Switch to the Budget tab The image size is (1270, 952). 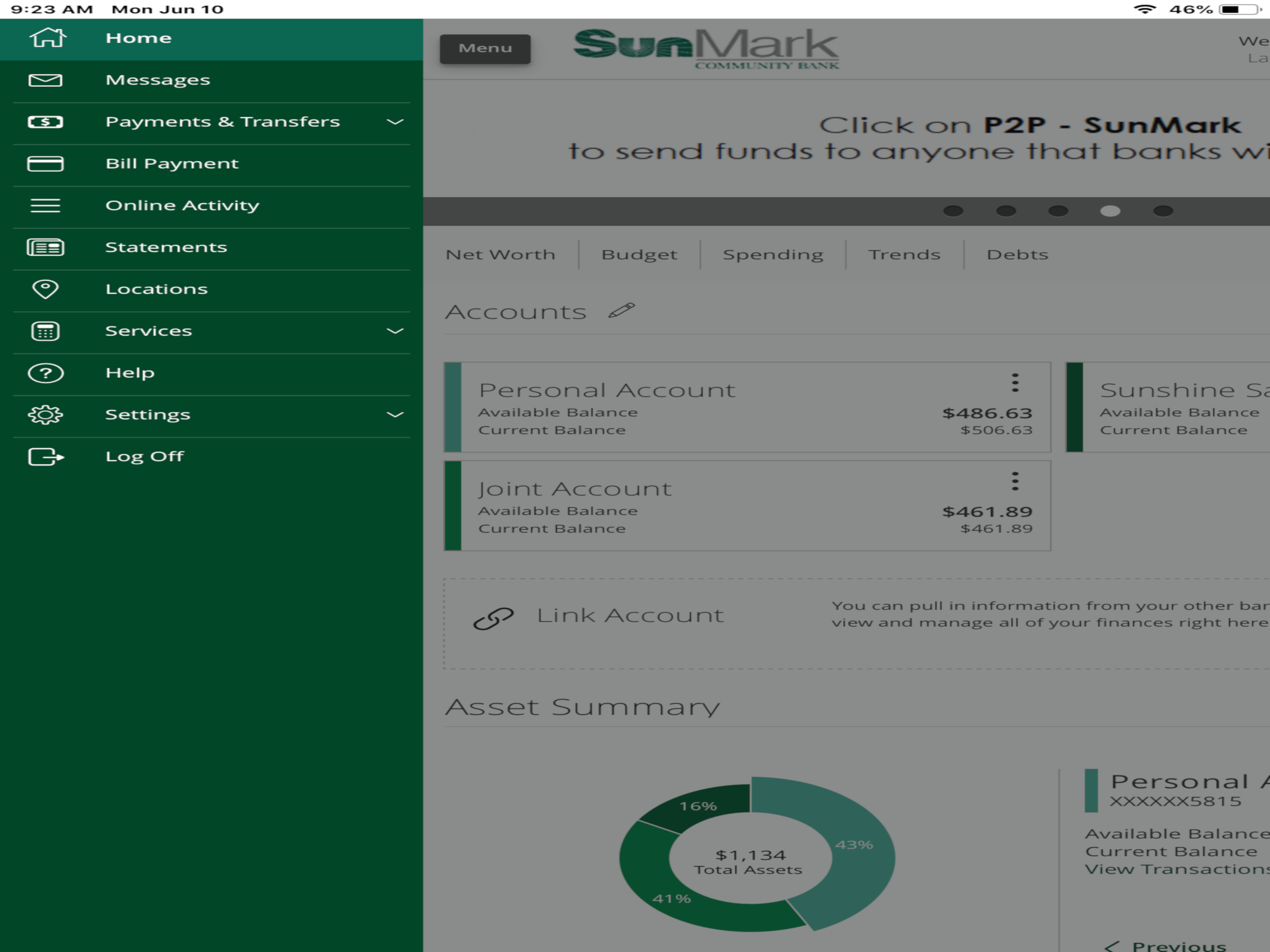coord(639,254)
